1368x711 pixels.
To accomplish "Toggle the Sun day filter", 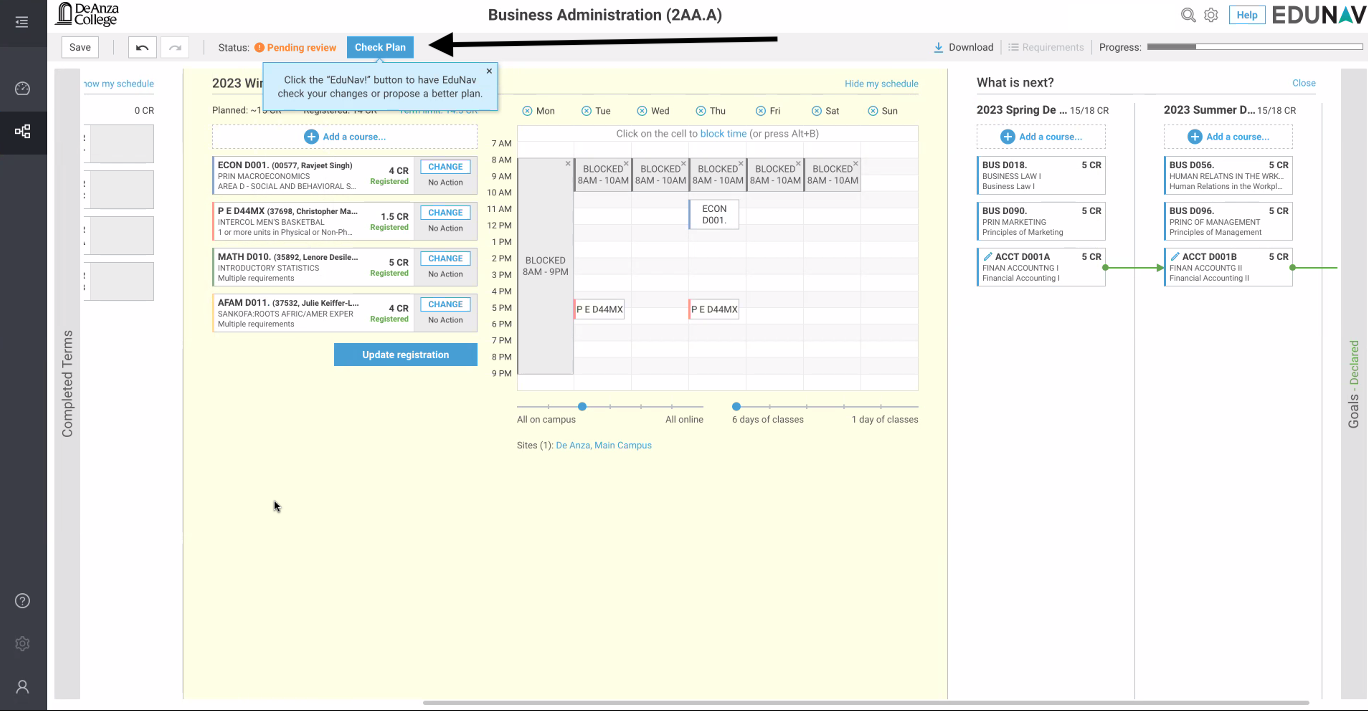I will [873, 111].
